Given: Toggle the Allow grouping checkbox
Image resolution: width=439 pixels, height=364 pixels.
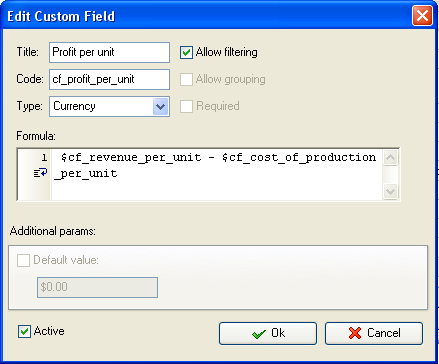Looking at the screenshot, I should tap(186, 79).
